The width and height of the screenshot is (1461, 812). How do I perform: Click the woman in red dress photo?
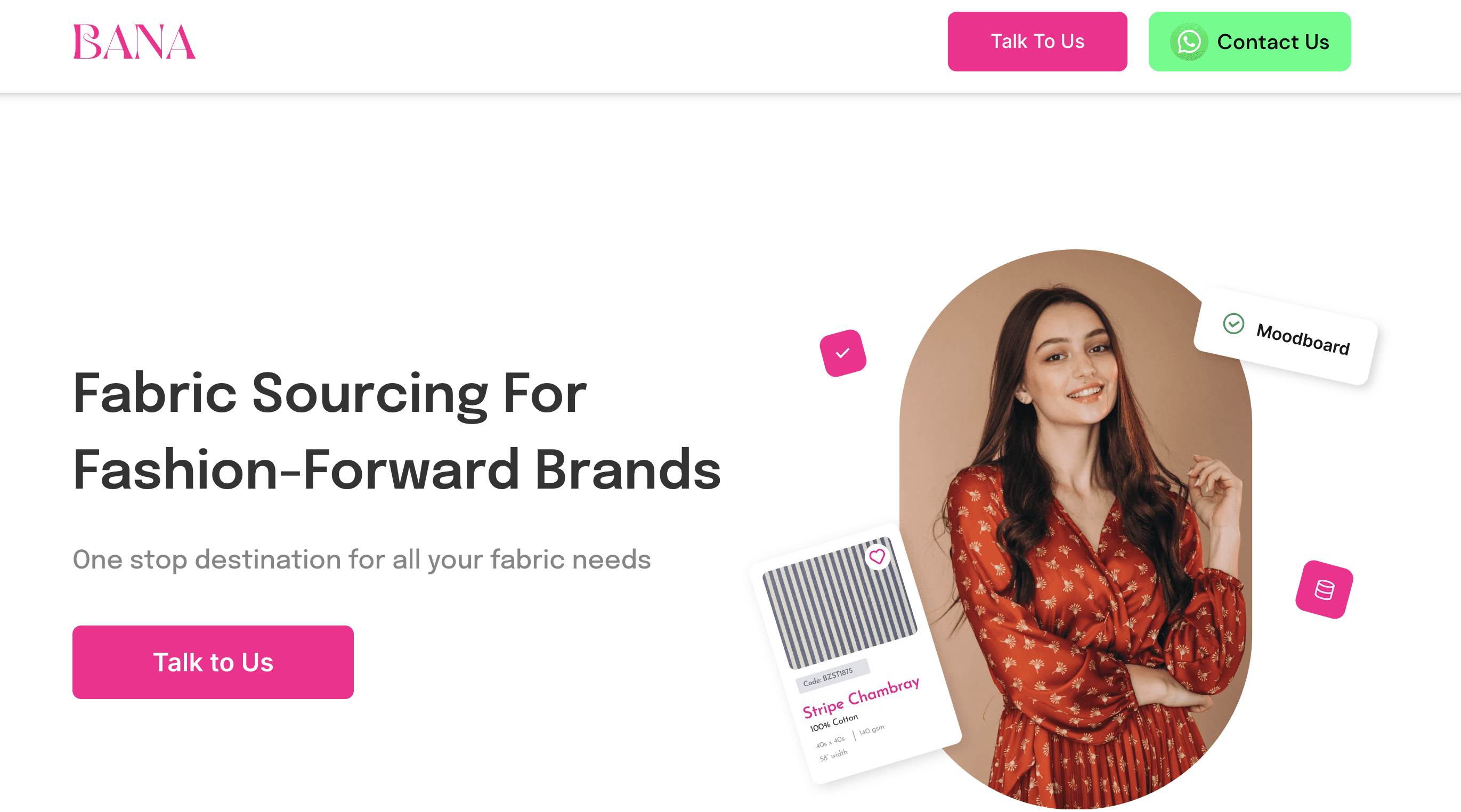[1075, 529]
